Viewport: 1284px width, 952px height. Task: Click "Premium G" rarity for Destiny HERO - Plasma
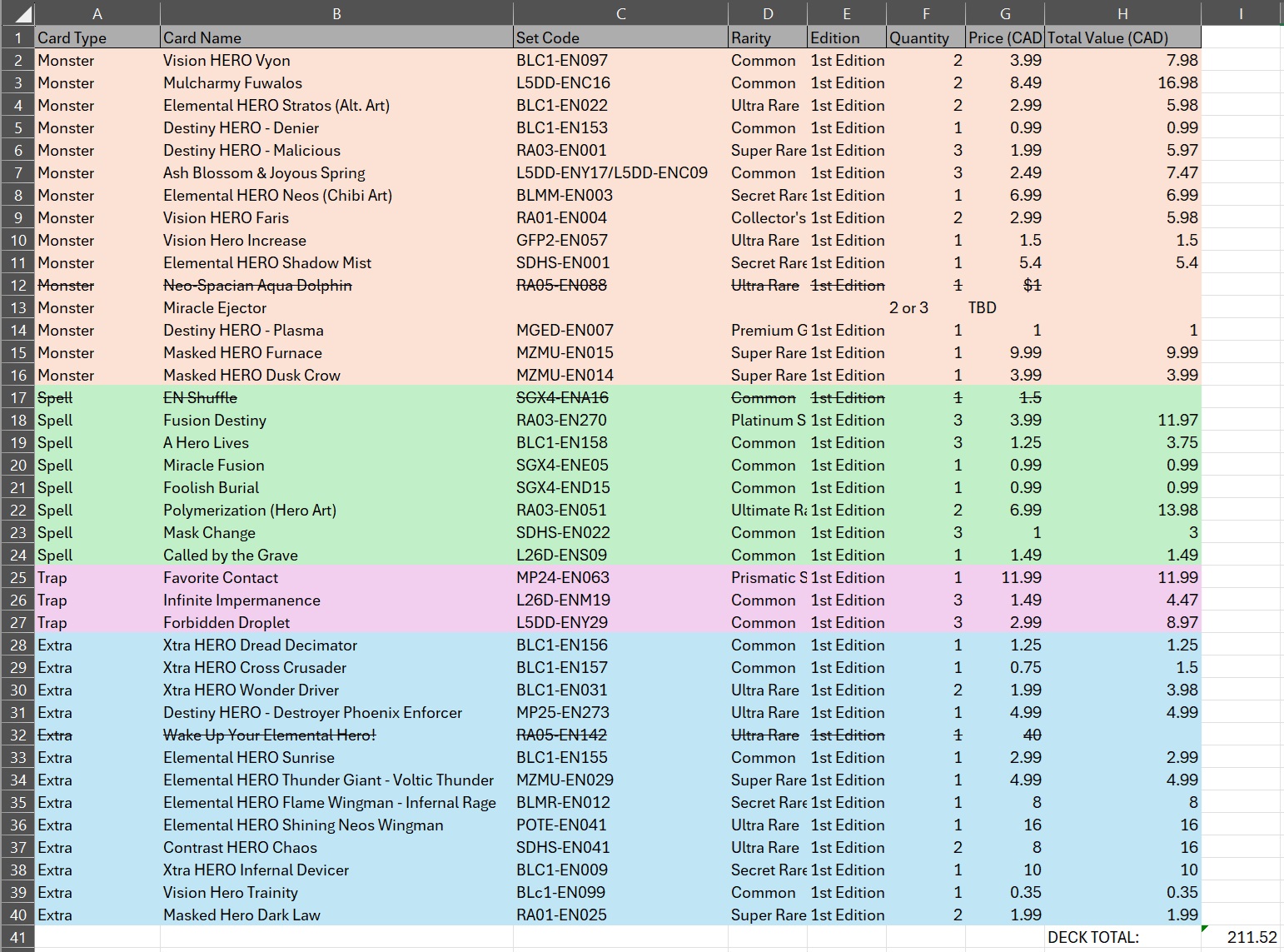point(768,330)
